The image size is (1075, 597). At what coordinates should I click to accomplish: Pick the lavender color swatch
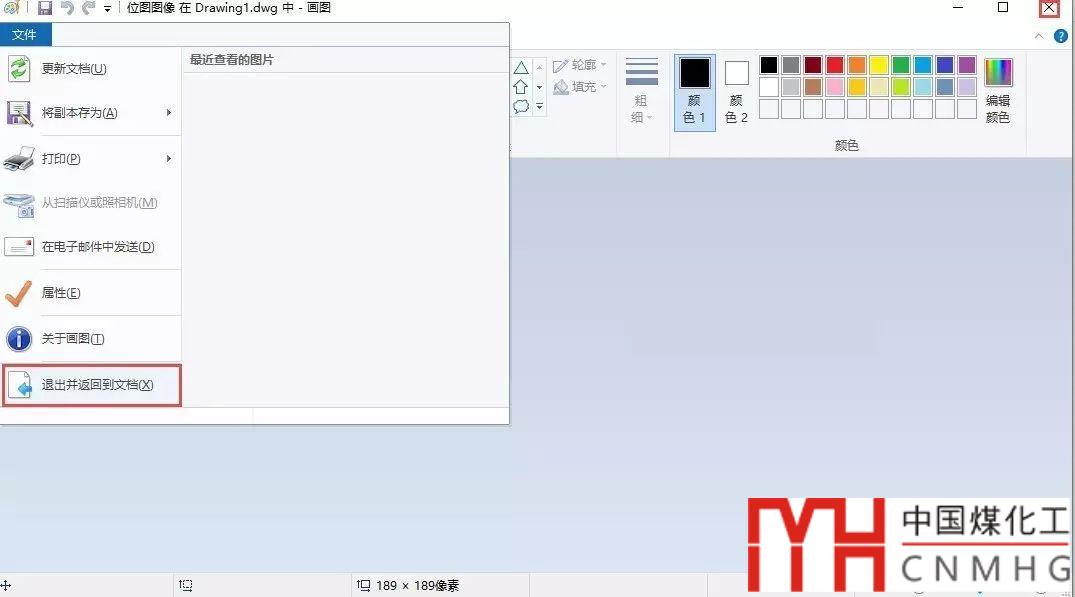967,87
